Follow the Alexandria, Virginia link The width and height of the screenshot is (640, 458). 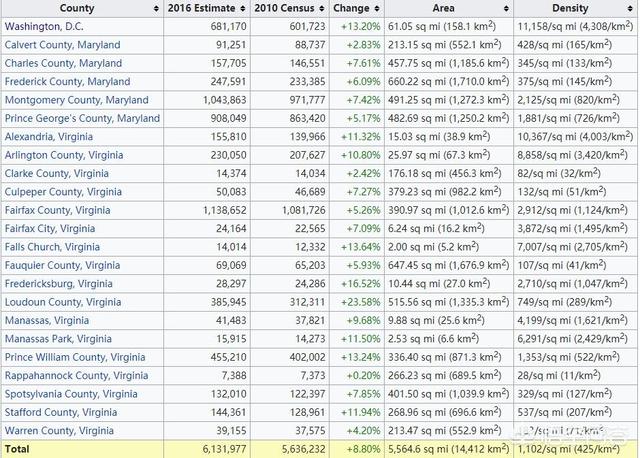pos(55,136)
